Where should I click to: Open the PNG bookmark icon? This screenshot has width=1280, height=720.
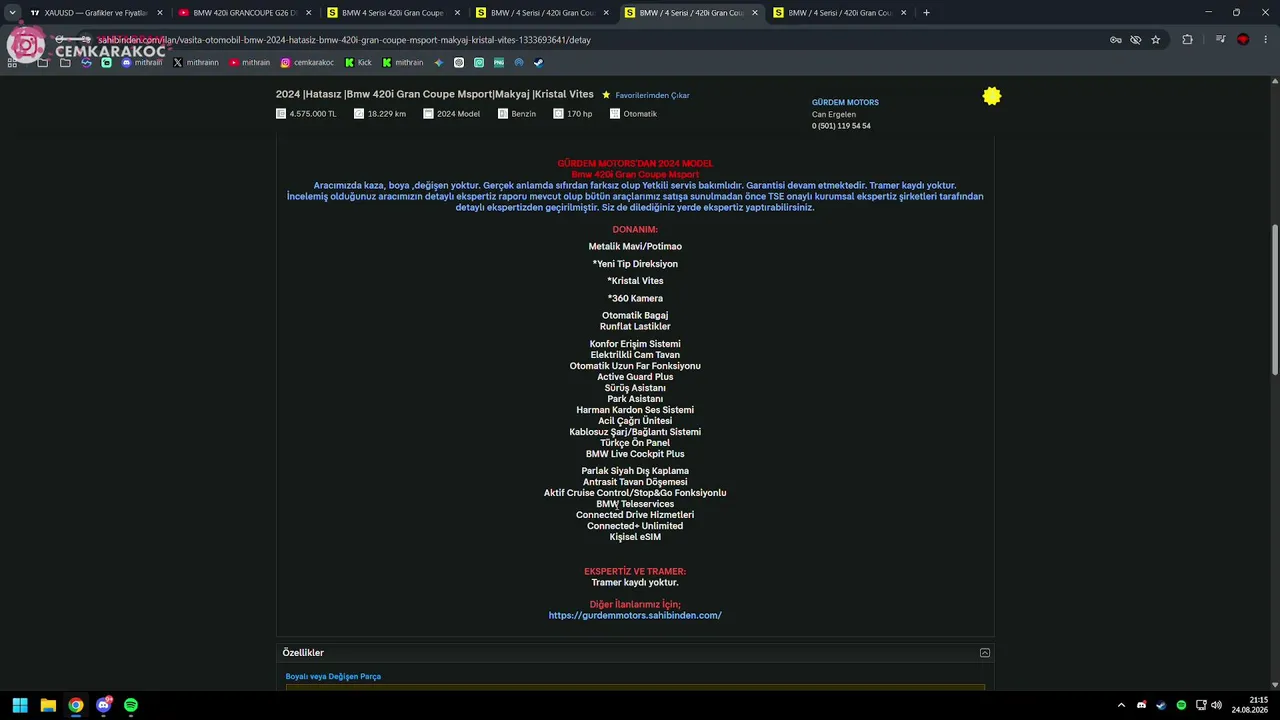pos(499,62)
